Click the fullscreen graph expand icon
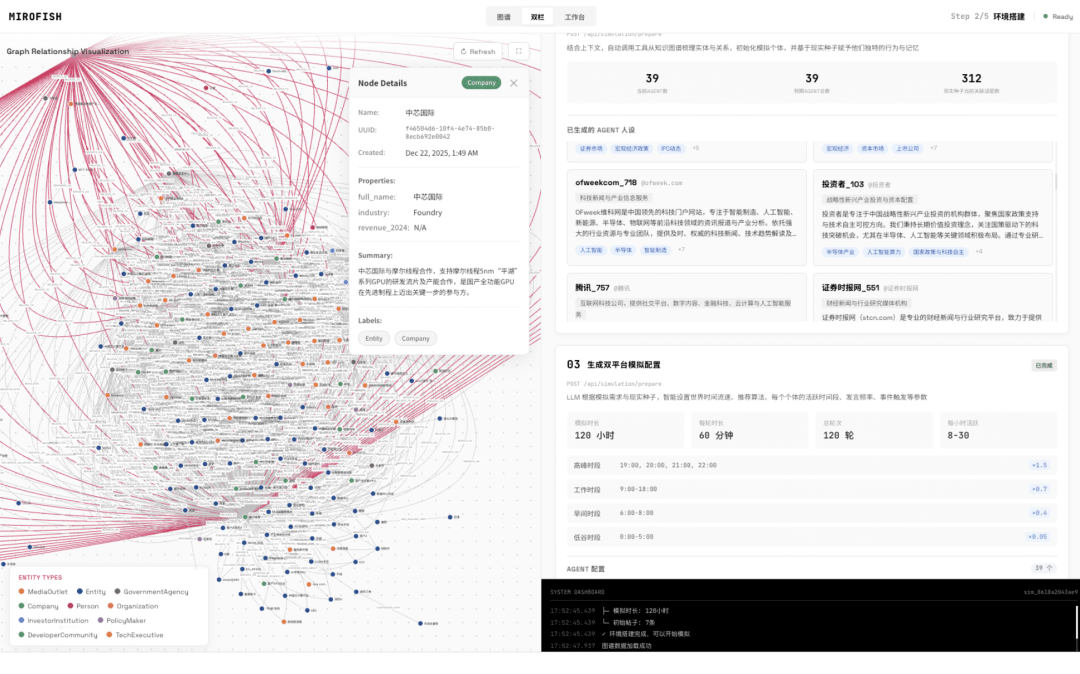 (518, 51)
